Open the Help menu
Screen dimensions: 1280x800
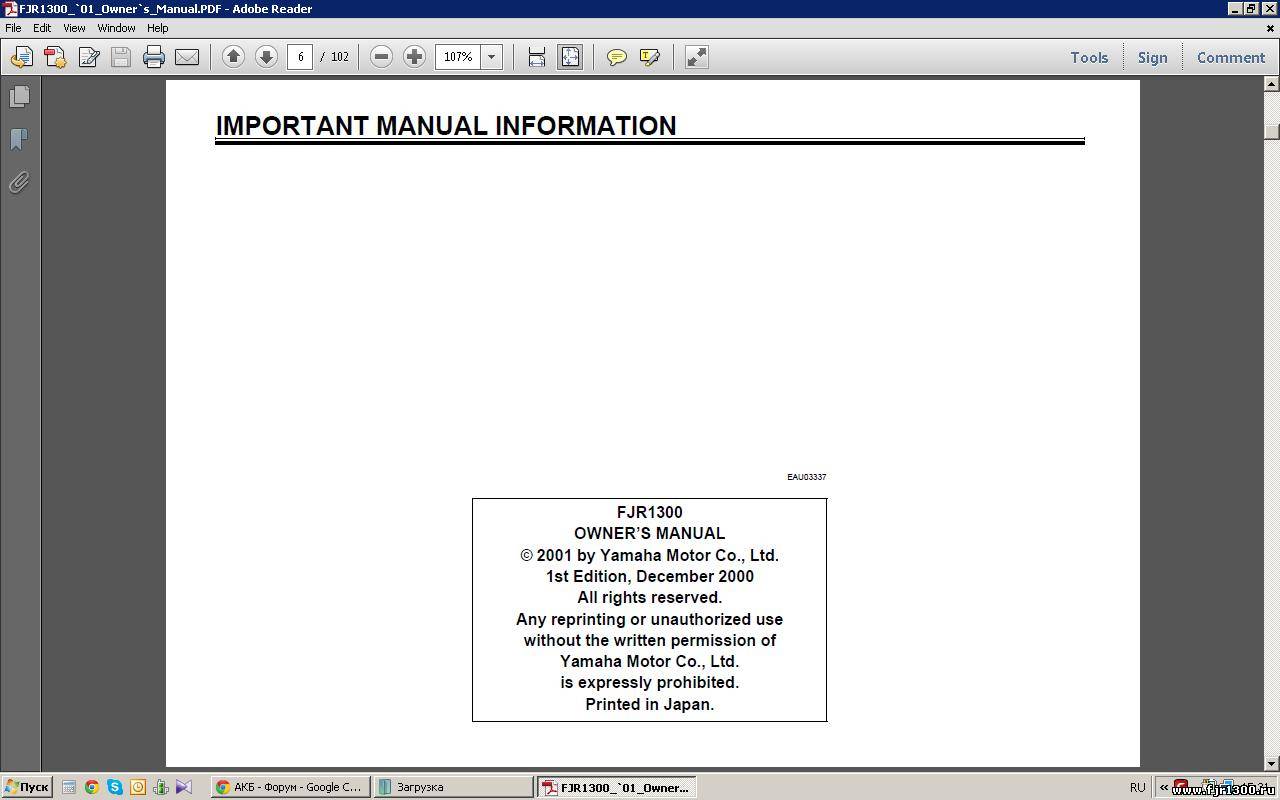(x=158, y=28)
